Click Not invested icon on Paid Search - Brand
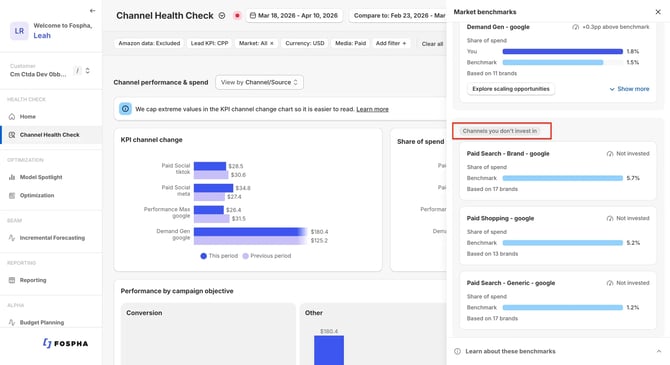 click(x=610, y=153)
